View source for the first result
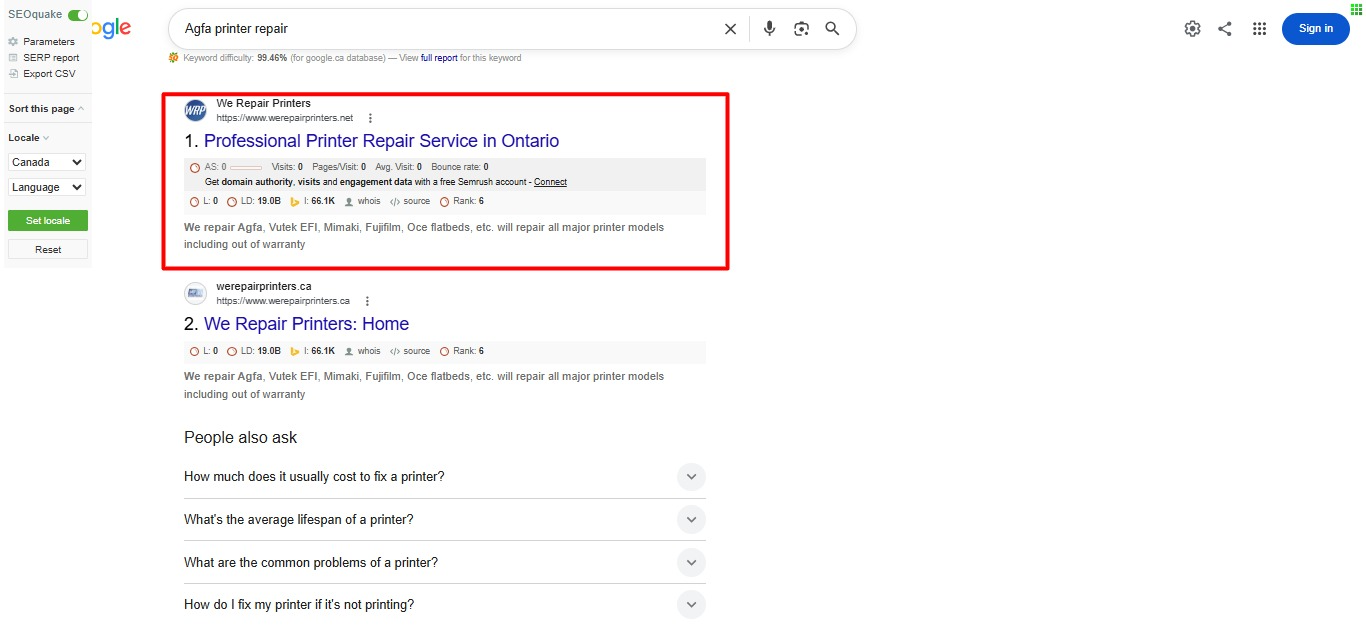 [x=410, y=201]
